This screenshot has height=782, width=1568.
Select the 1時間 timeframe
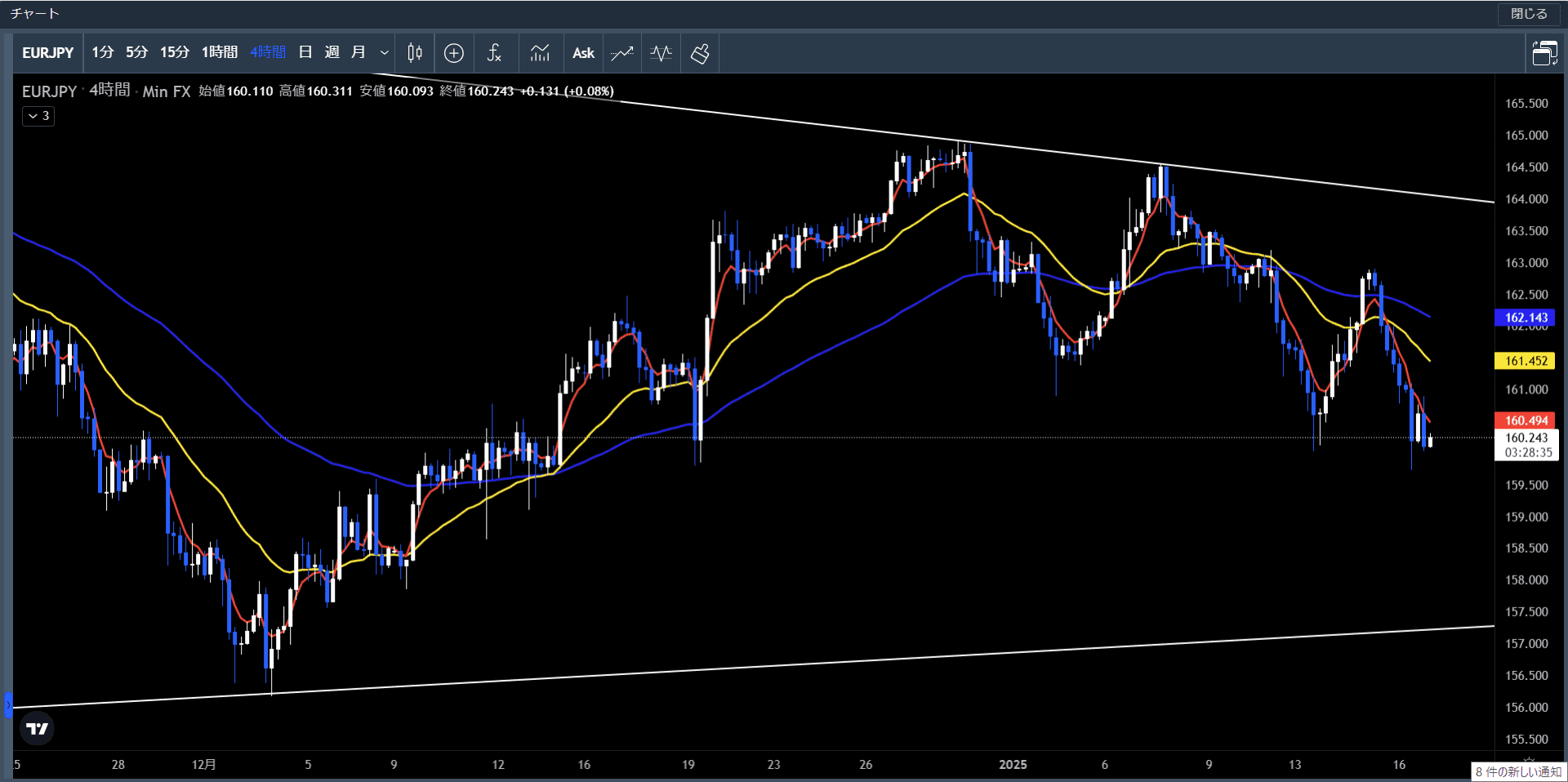[x=220, y=53]
